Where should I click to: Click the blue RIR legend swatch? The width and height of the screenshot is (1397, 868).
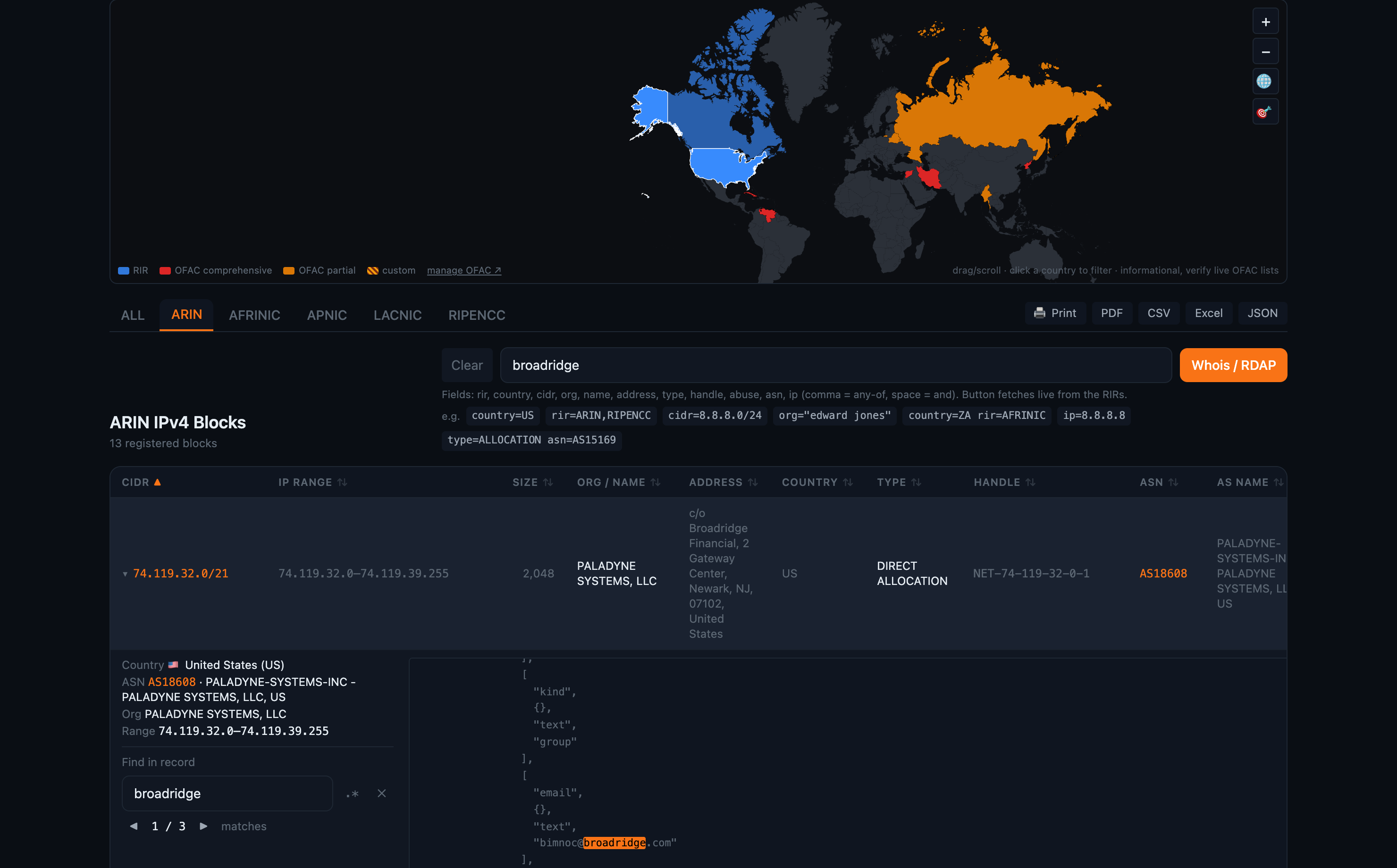coord(124,271)
